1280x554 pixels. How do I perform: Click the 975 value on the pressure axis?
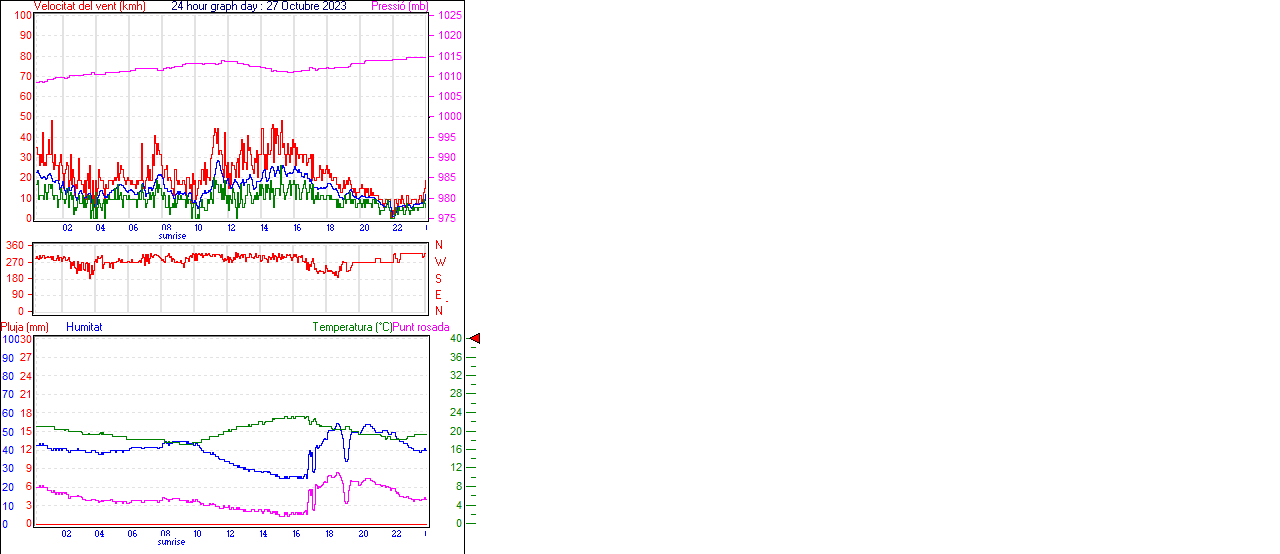pyautogui.click(x=447, y=218)
